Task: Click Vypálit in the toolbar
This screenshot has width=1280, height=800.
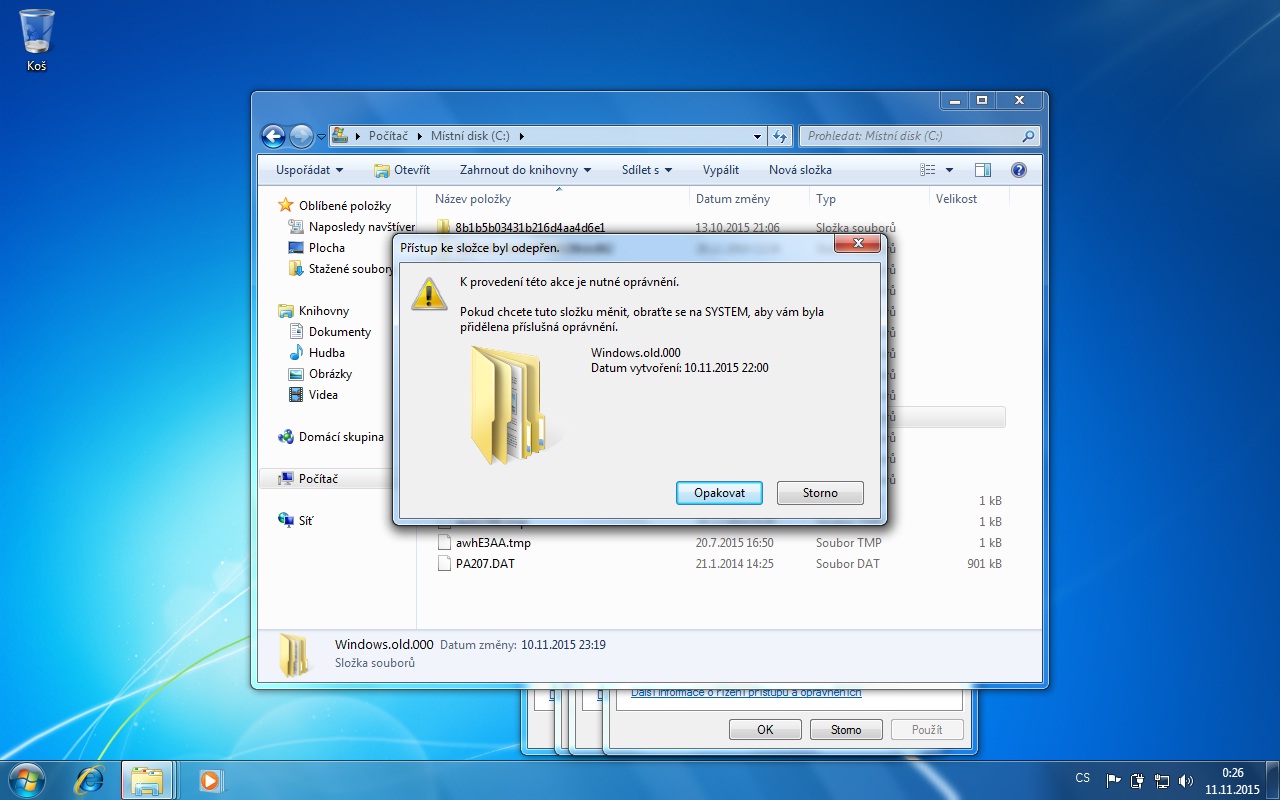Action: coord(721,170)
